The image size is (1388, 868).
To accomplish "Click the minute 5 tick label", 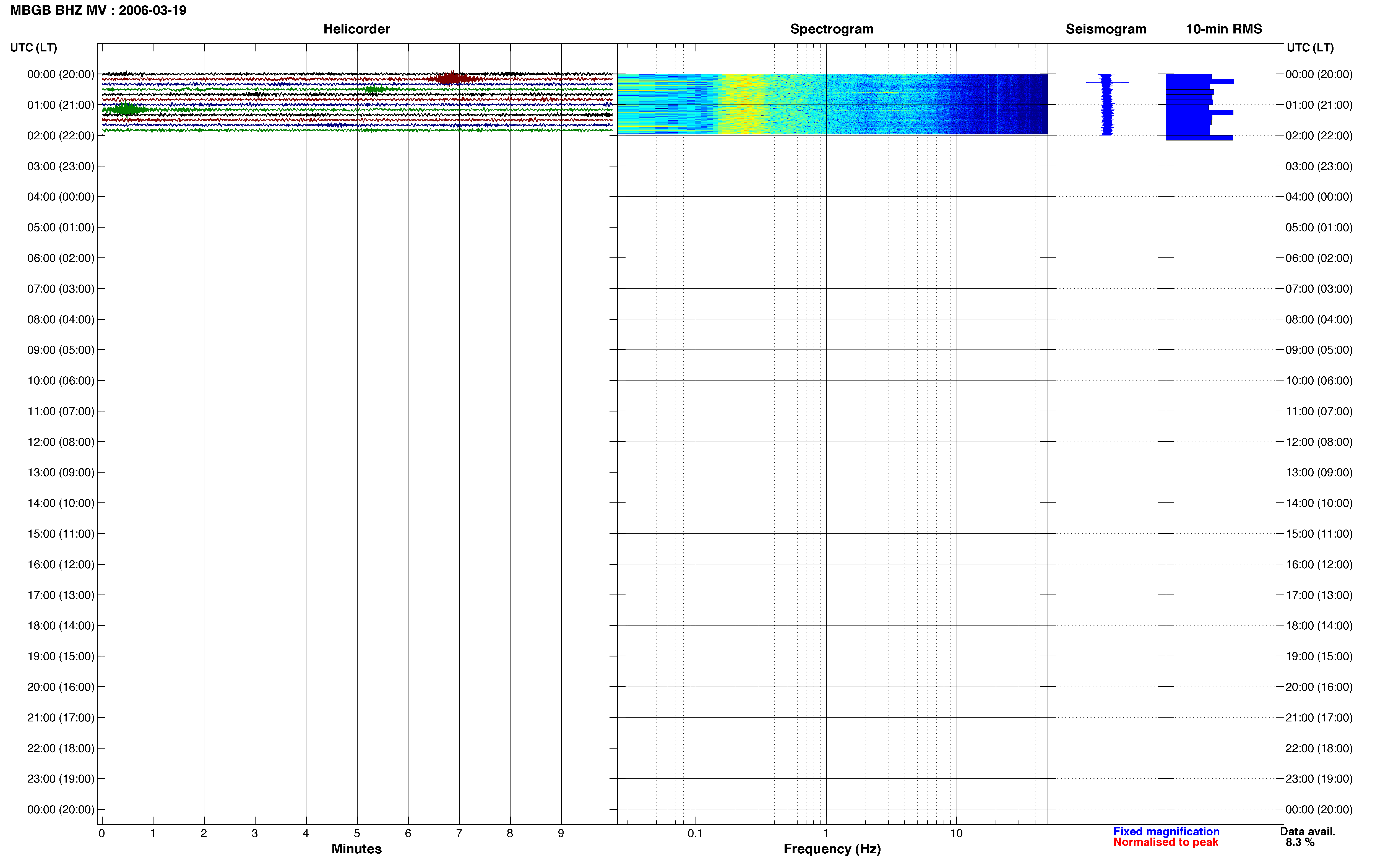I will pos(357,833).
